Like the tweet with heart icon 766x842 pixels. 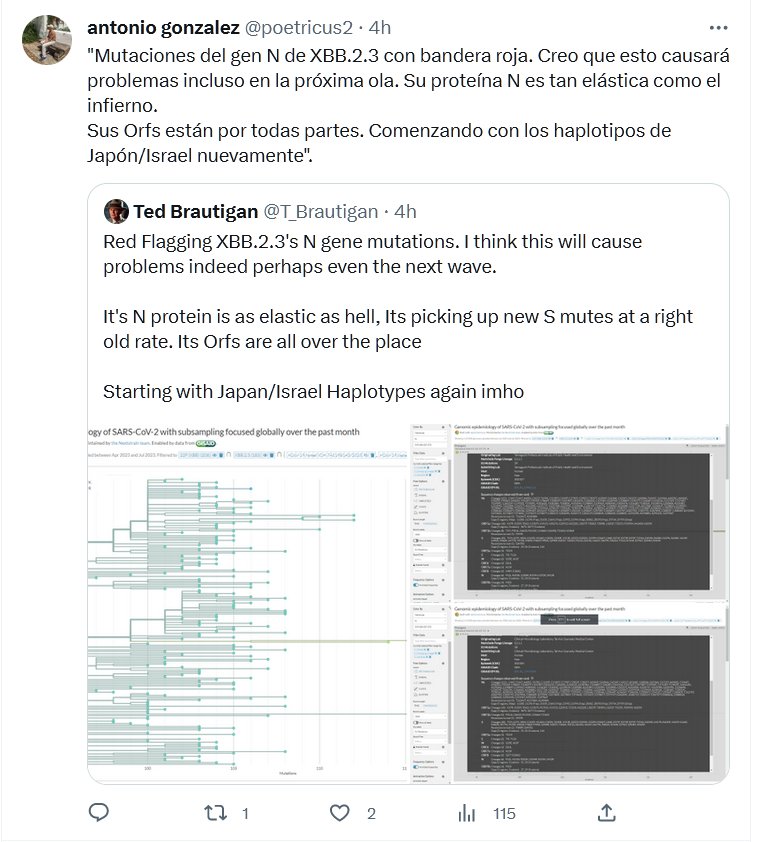pos(341,812)
